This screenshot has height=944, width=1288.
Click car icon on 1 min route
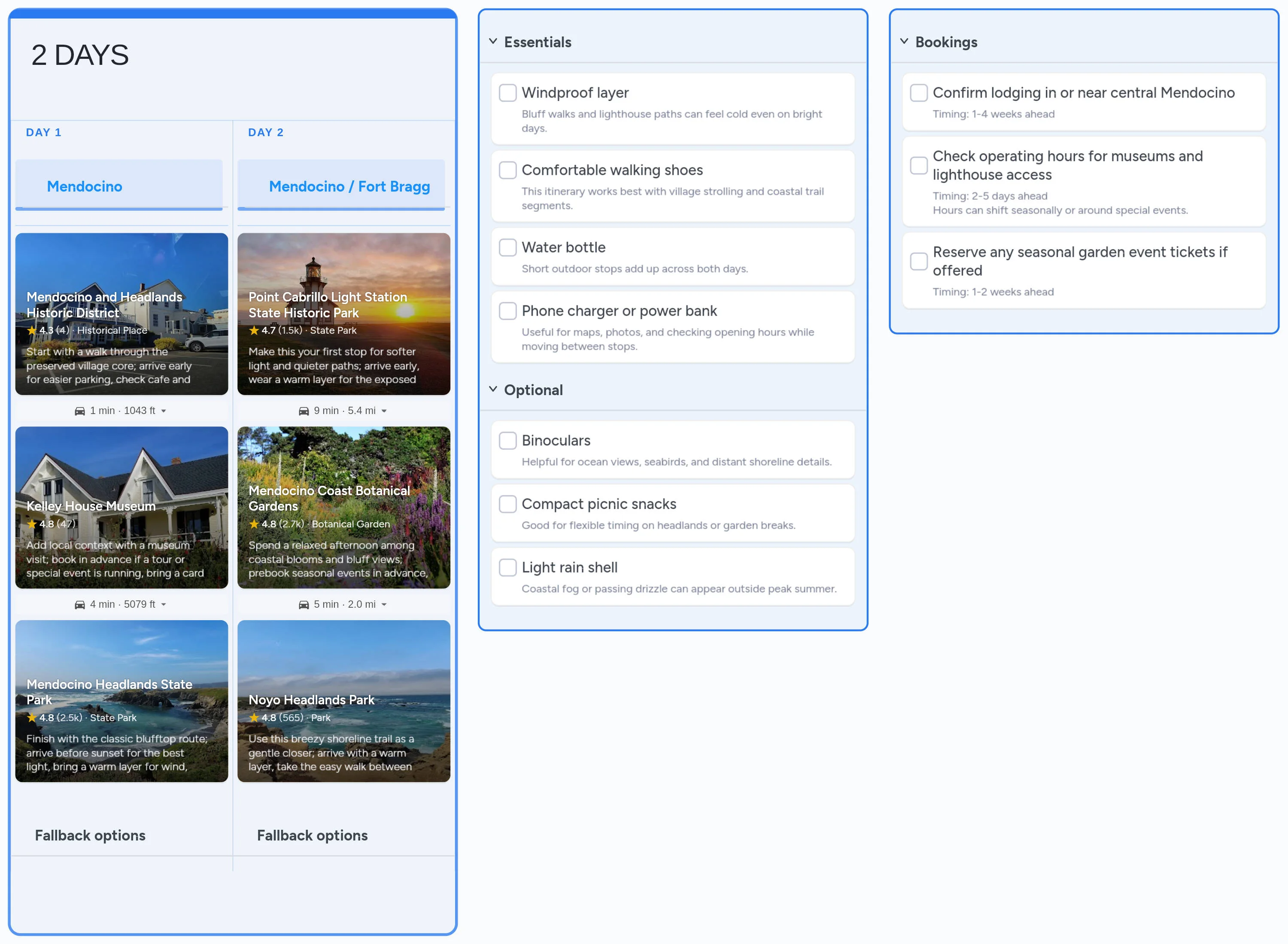click(x=80, y=411)
